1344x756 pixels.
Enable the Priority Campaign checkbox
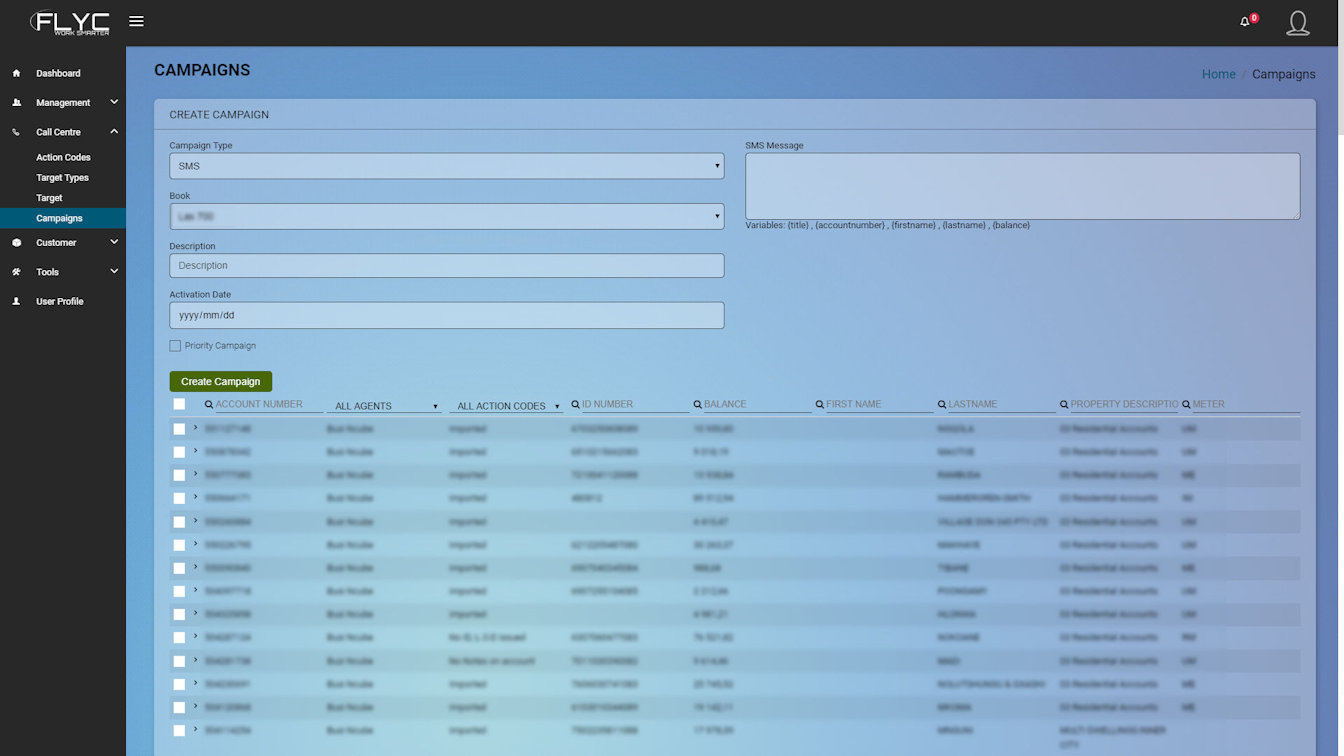point(175,345)
